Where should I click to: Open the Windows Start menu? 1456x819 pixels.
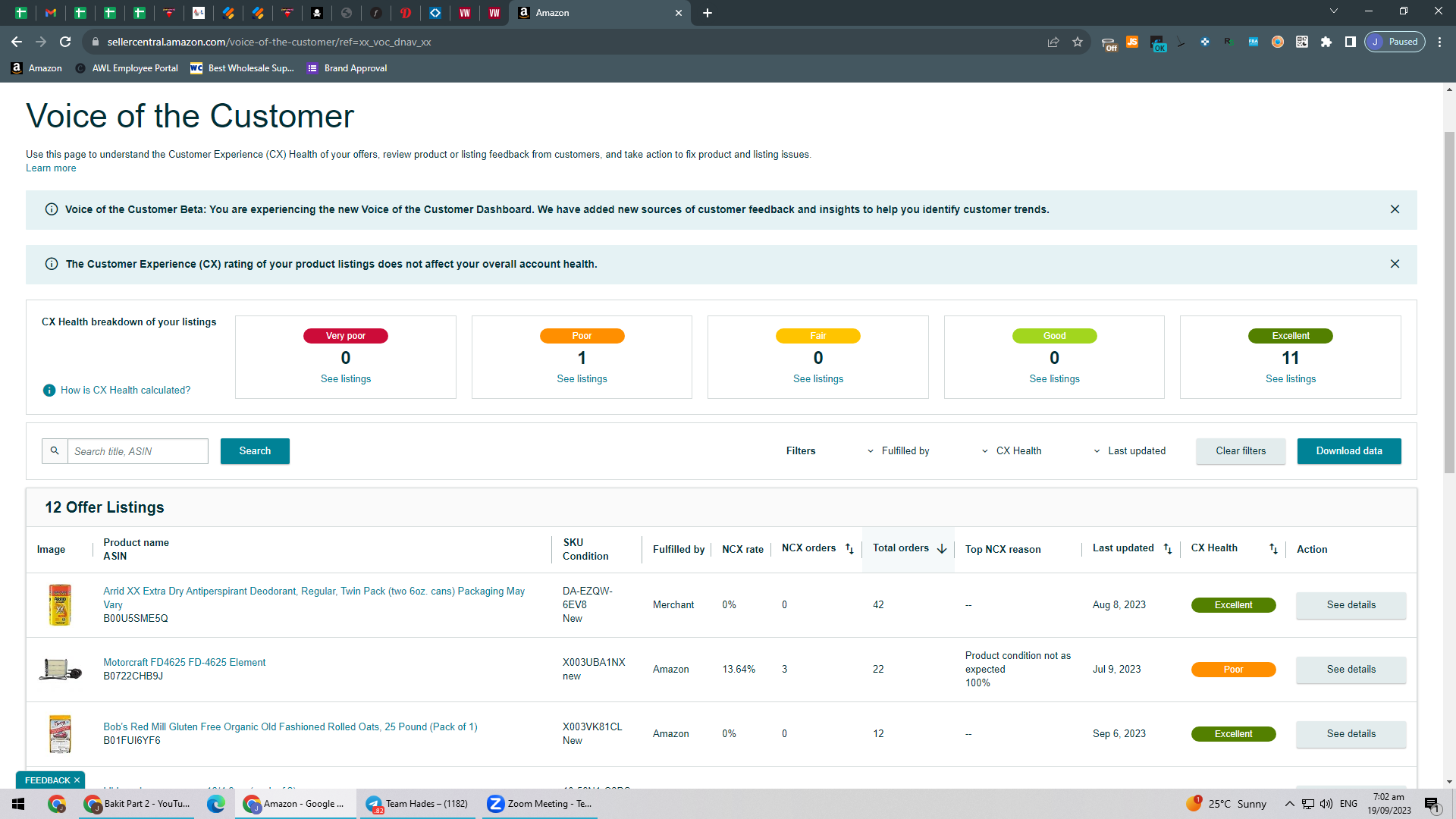(x=18, y=804)
